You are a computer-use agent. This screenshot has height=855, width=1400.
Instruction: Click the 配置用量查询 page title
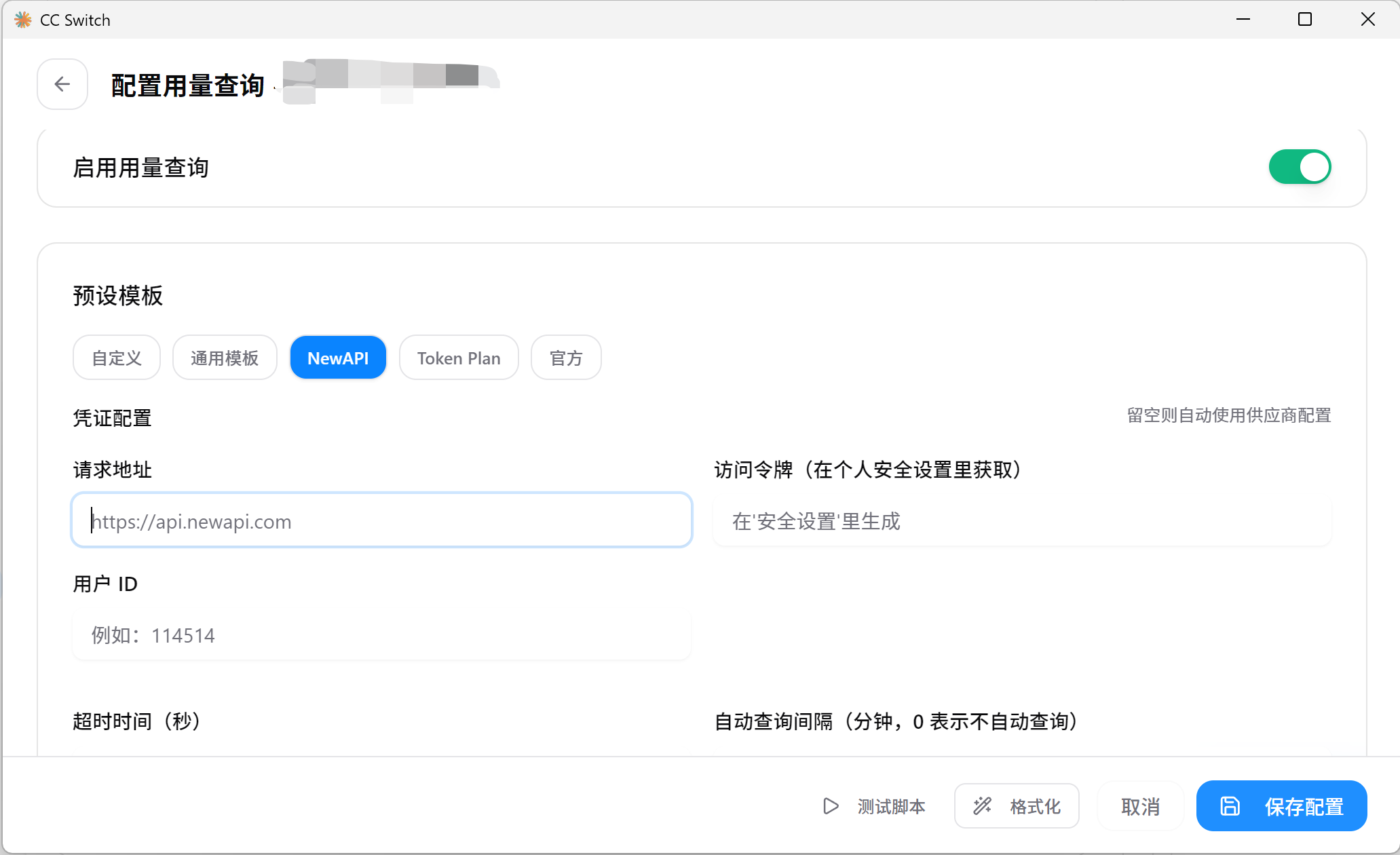(188, 85)
